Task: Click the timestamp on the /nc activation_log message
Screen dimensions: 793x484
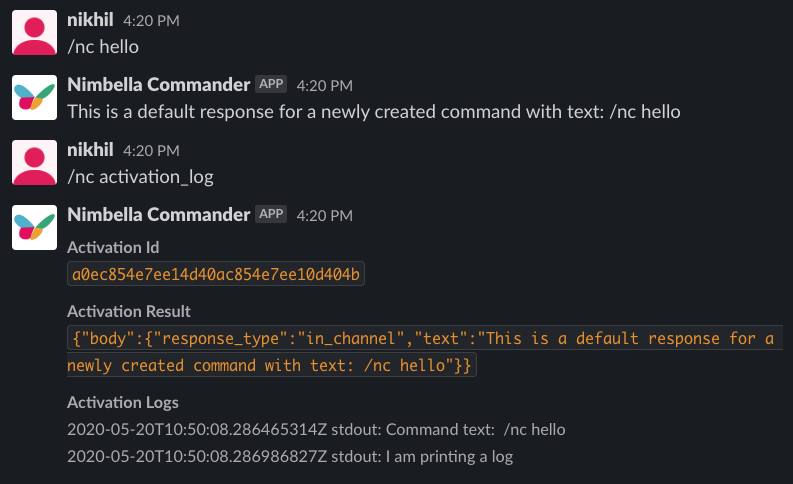Action: coord(151,151)
